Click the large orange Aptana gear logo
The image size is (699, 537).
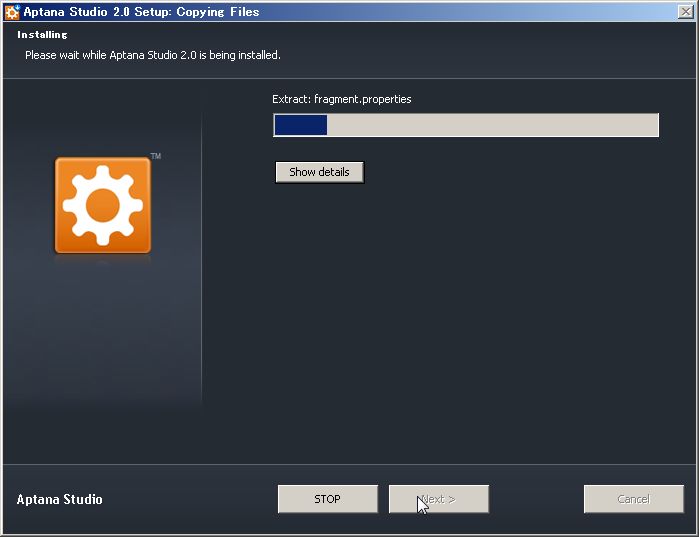(103, 205)
